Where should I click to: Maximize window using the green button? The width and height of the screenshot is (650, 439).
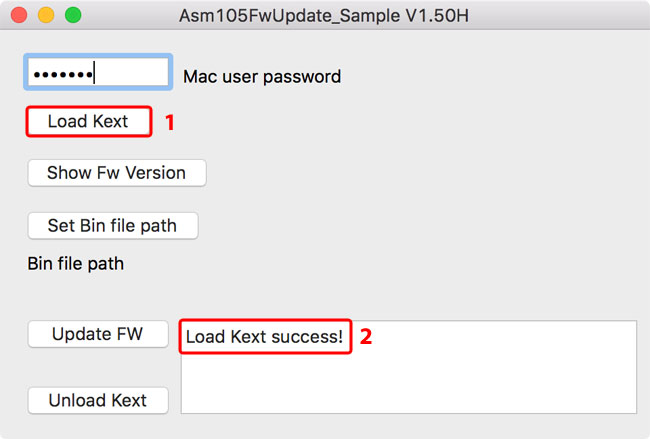tap(72, 16)
